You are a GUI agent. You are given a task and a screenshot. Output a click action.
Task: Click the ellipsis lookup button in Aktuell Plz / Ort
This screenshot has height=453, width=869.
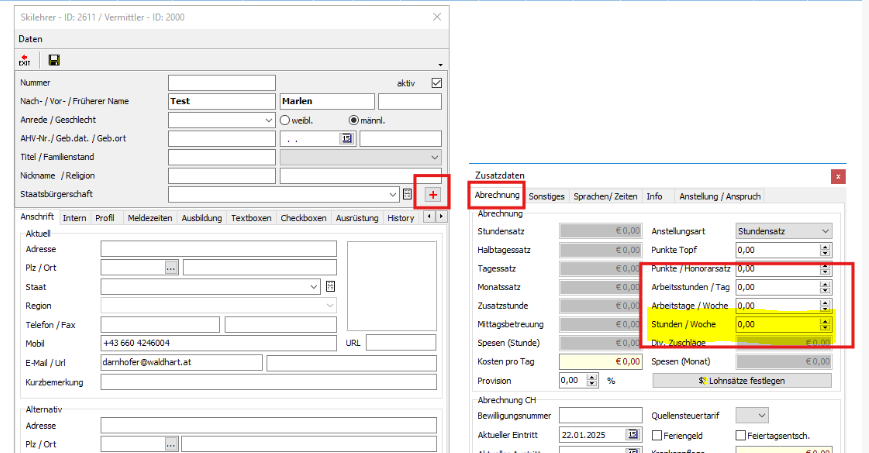[x=171, y=268]
